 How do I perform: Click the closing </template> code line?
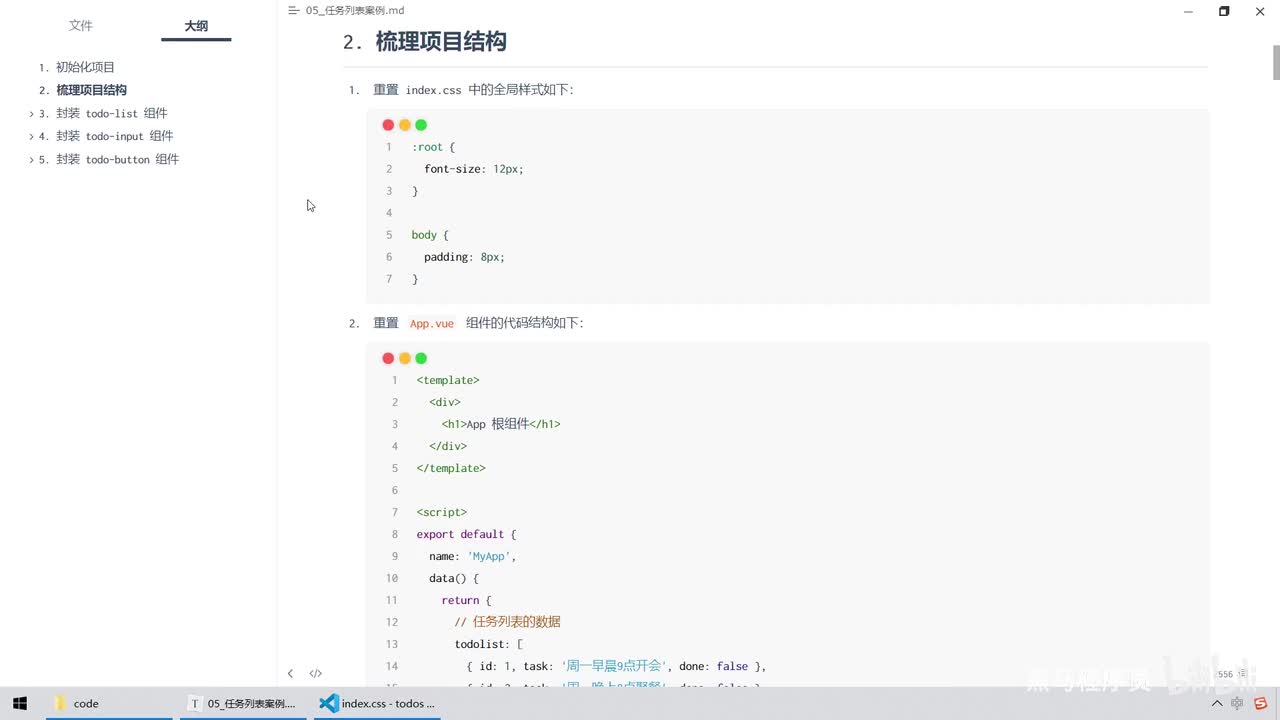pyautogui.click(x=451, y=468)
